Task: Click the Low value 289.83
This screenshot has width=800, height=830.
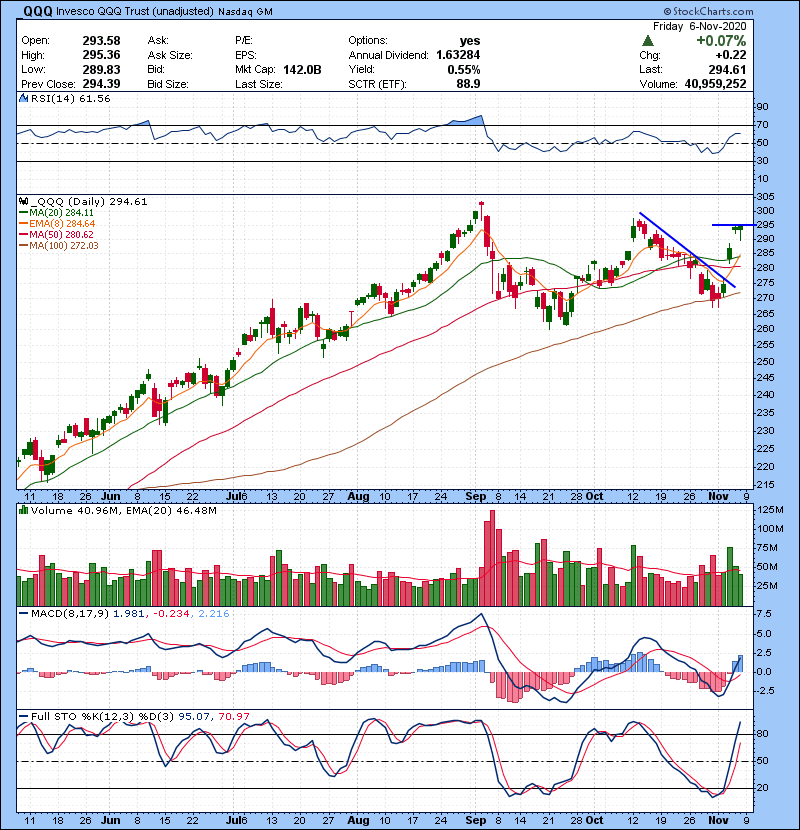Action: (101, 69)
